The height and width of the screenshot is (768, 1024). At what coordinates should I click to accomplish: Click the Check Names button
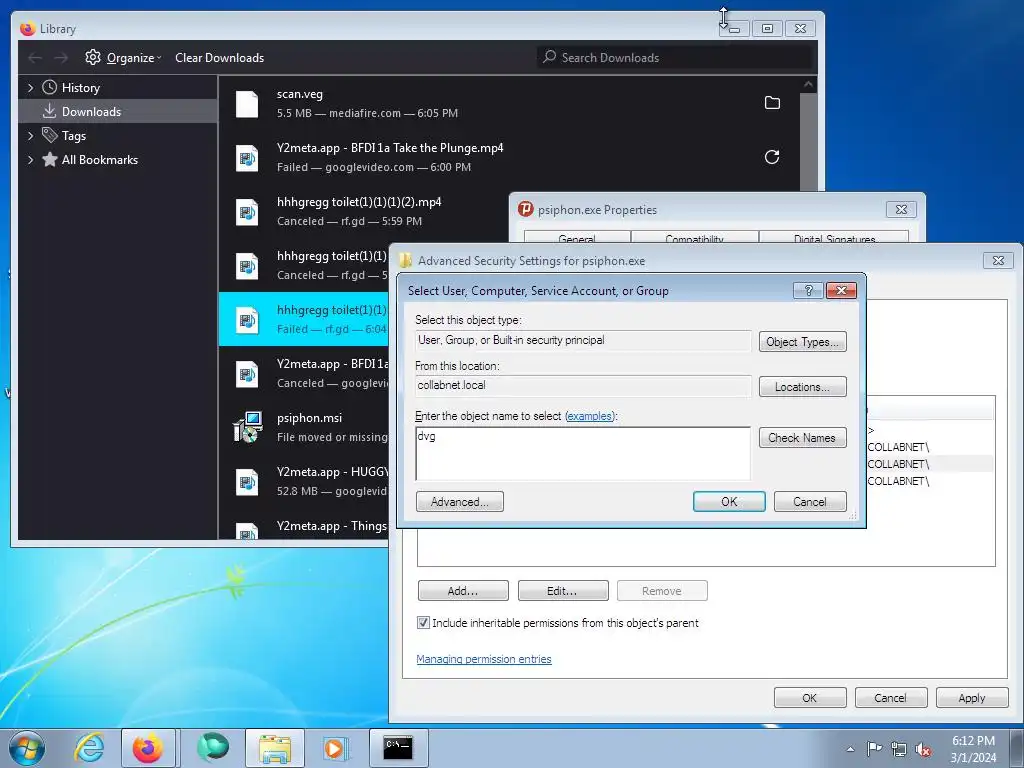click(803, 438)
